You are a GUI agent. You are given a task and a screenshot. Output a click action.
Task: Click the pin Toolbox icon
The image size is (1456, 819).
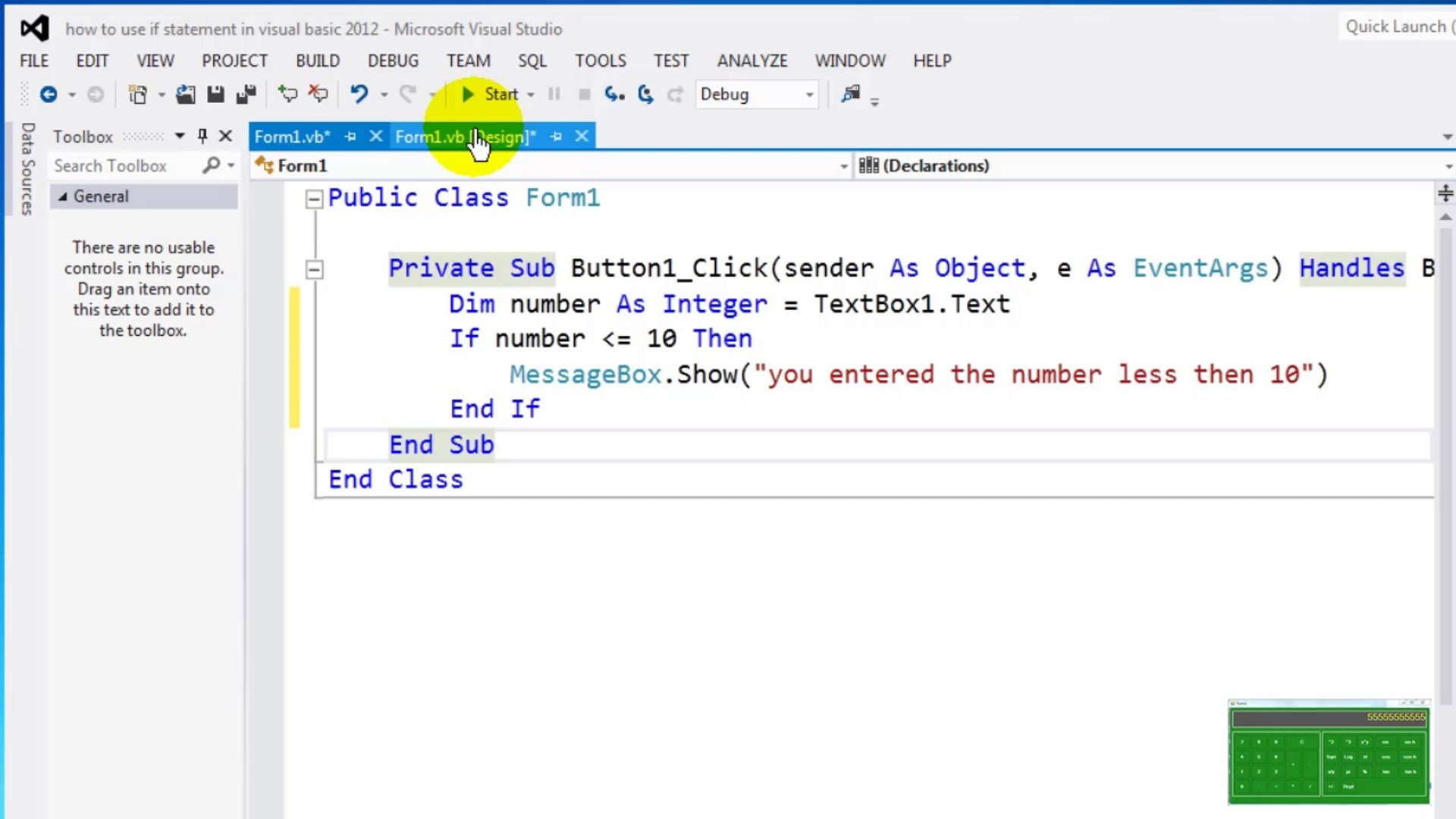click(x=201, y=136)
